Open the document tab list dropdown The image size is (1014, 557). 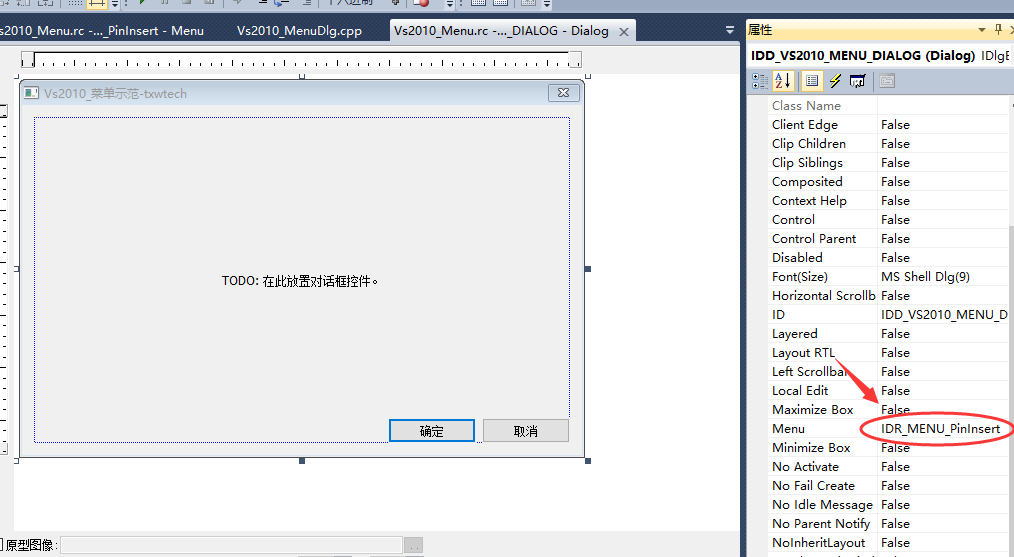729,30
